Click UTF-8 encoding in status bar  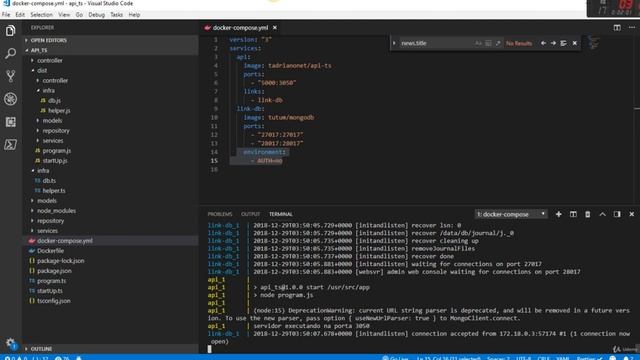pyautogui.click(x=523, y=358)
